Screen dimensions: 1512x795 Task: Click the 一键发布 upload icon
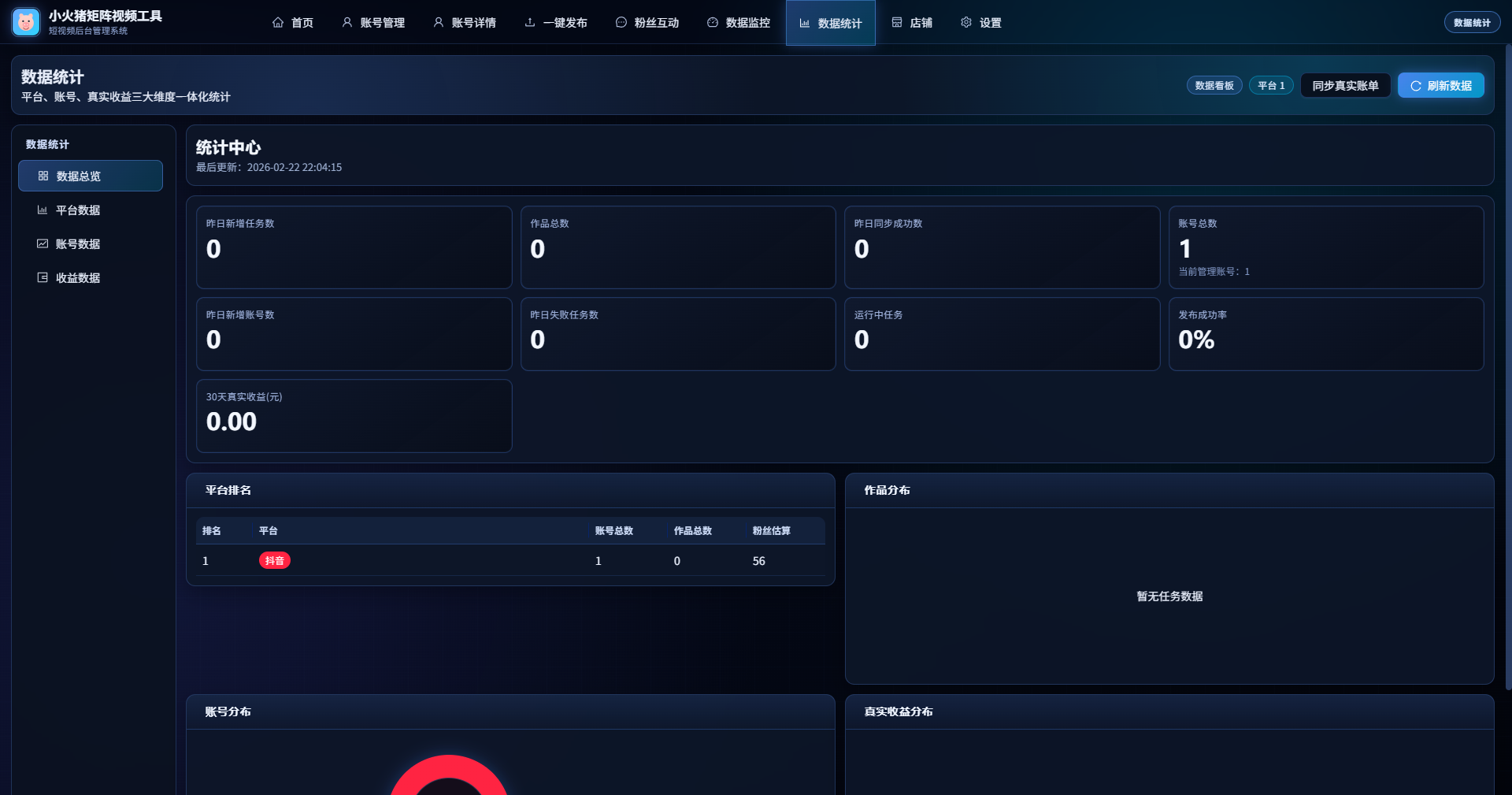click(530, 23)
